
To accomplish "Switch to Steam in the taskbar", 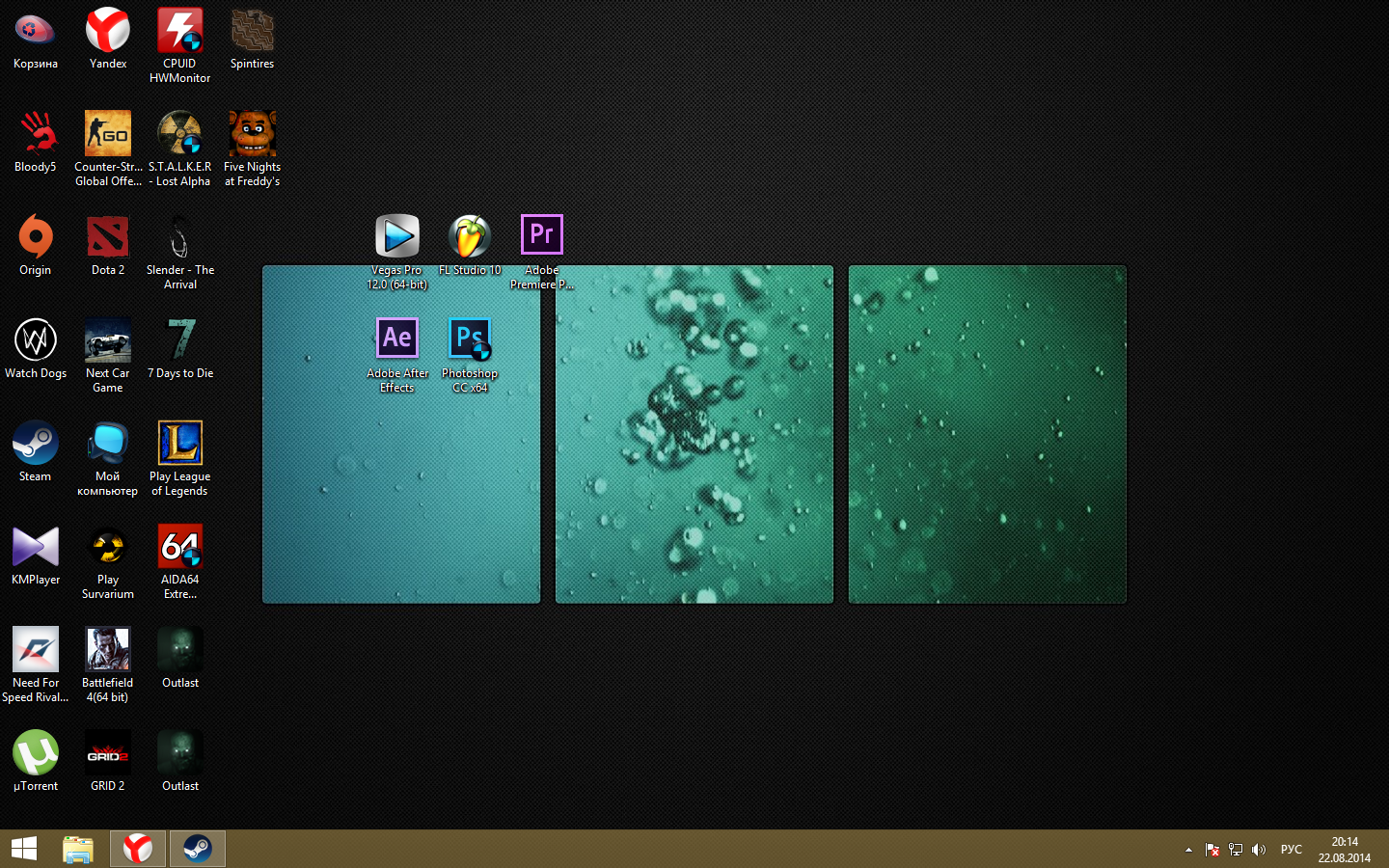I will [x=198, y=849].
